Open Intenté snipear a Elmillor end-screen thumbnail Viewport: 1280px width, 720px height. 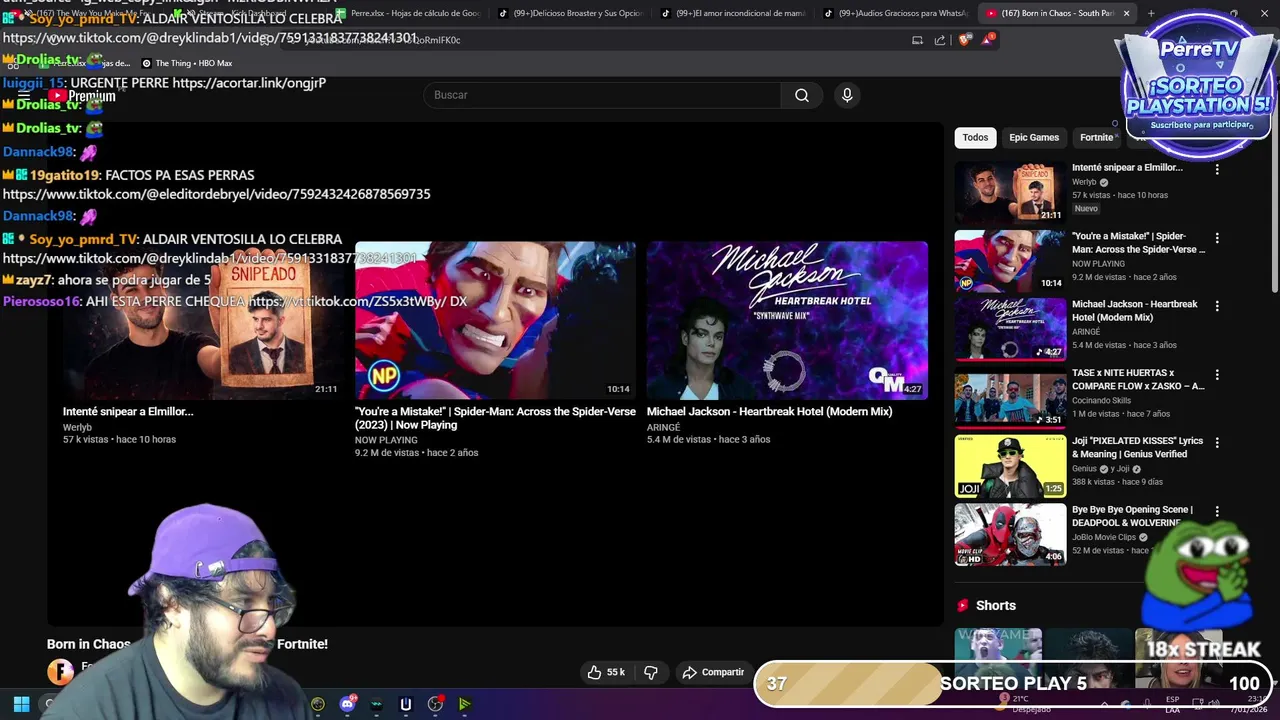click(x=202, y=320)
